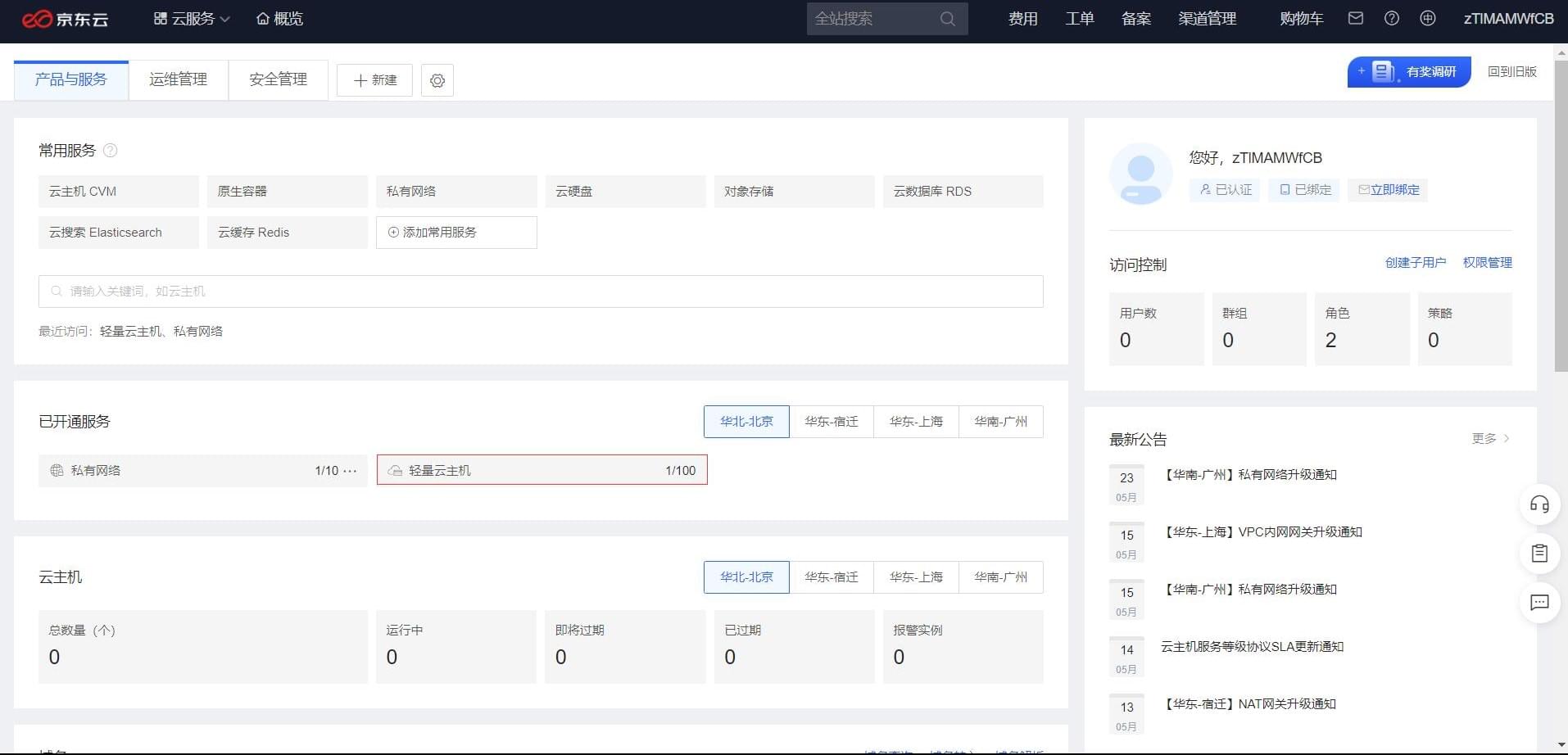Click 创建子用户 link
The width and height of the screenshot is (1568, 755).
tap(1415, 263)
